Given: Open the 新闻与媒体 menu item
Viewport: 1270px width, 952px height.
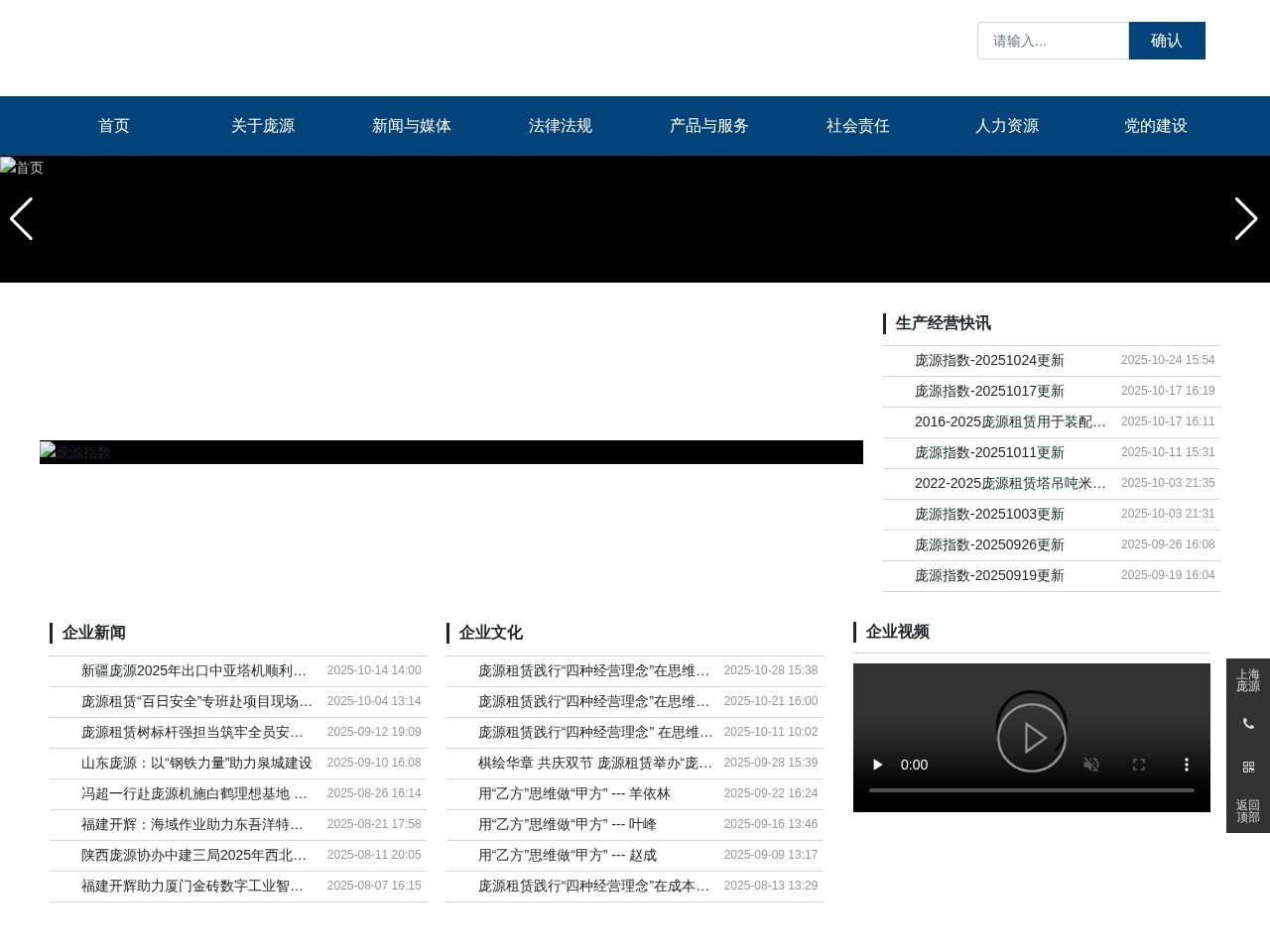Looking at the screenshot, I should pyautogui.click(x=411, y=126).
